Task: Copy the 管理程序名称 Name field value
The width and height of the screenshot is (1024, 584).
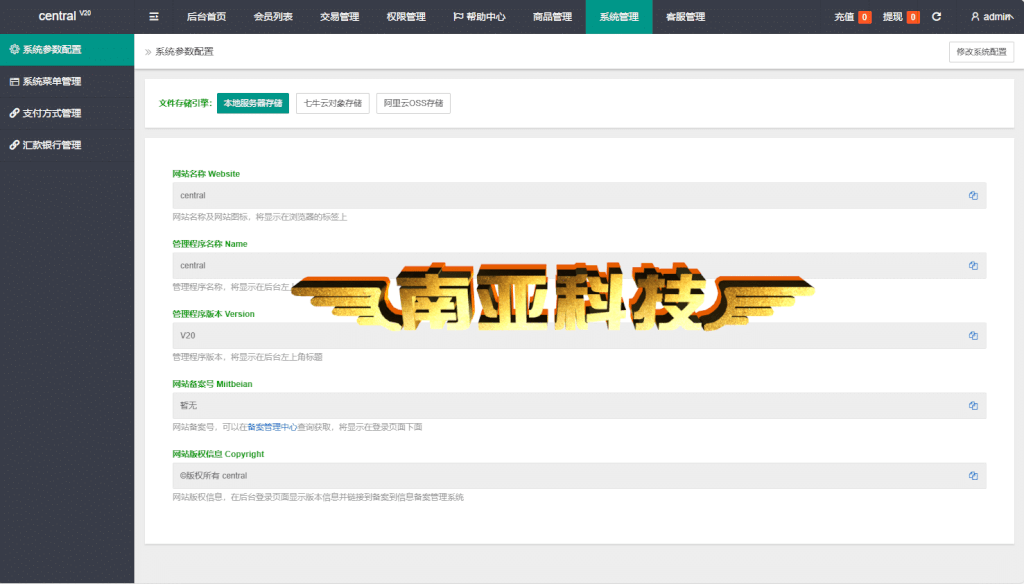Action: pos(973,265)
